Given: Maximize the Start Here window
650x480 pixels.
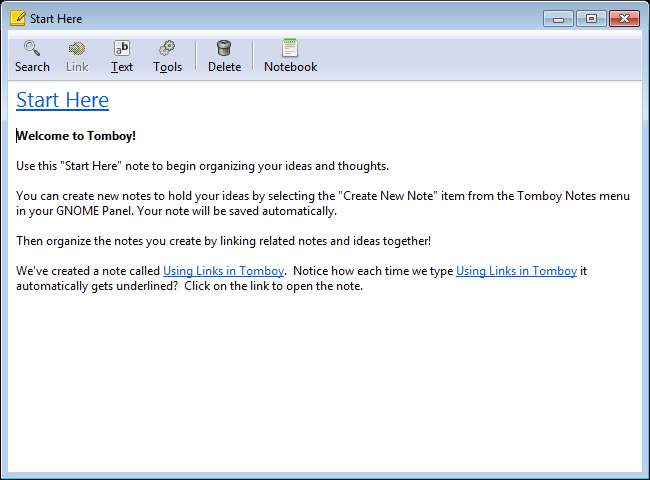Looking at the screenshot, I should pyautogui.click(x=591, y=19).
